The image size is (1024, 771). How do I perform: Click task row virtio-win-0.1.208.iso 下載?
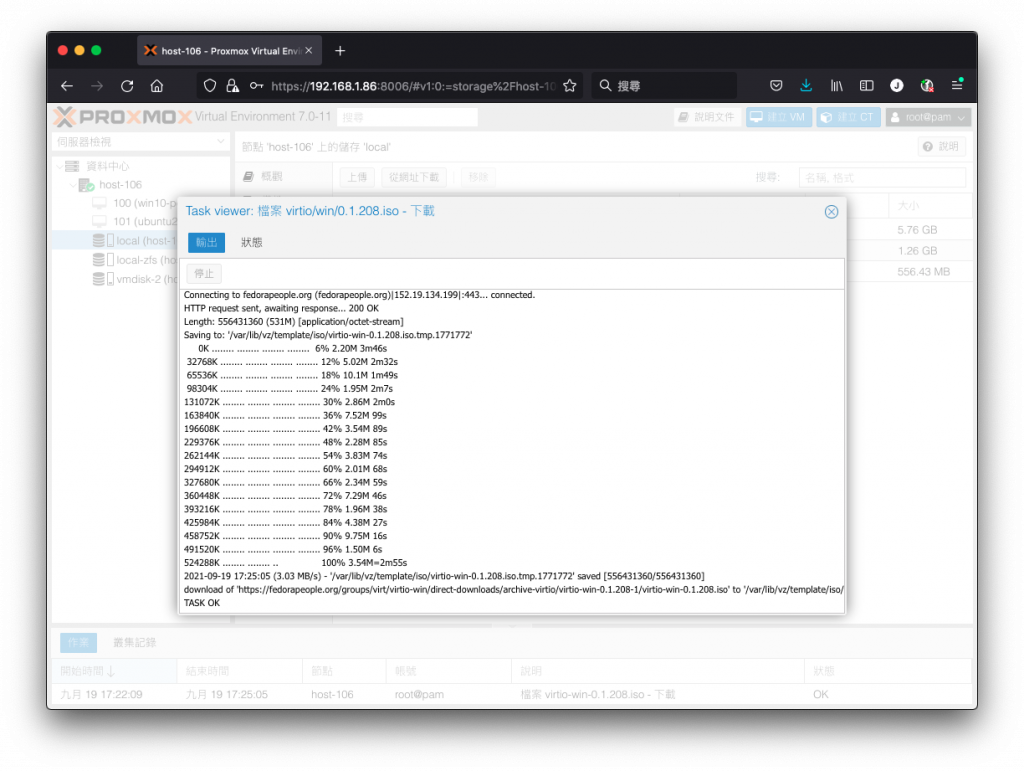click(511, 695)
